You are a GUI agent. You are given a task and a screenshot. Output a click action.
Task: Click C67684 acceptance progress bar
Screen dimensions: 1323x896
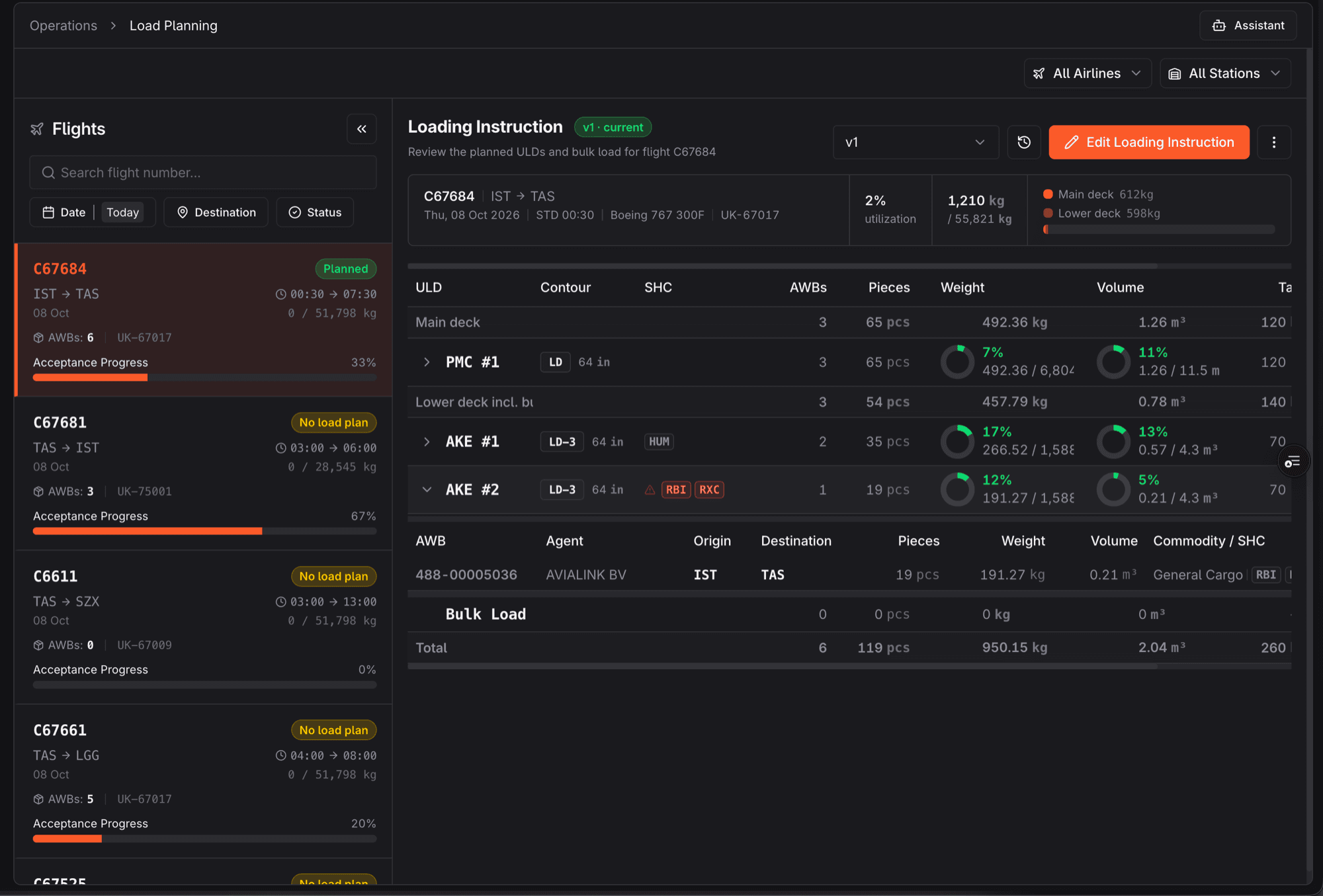[x=205, y=378]
